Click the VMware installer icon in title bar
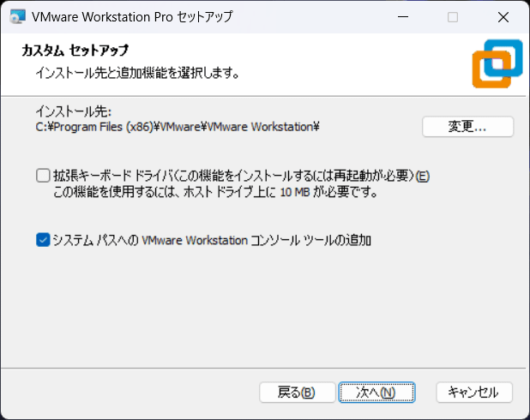Screen dimensions: 530x420 (x=18, y=17)
